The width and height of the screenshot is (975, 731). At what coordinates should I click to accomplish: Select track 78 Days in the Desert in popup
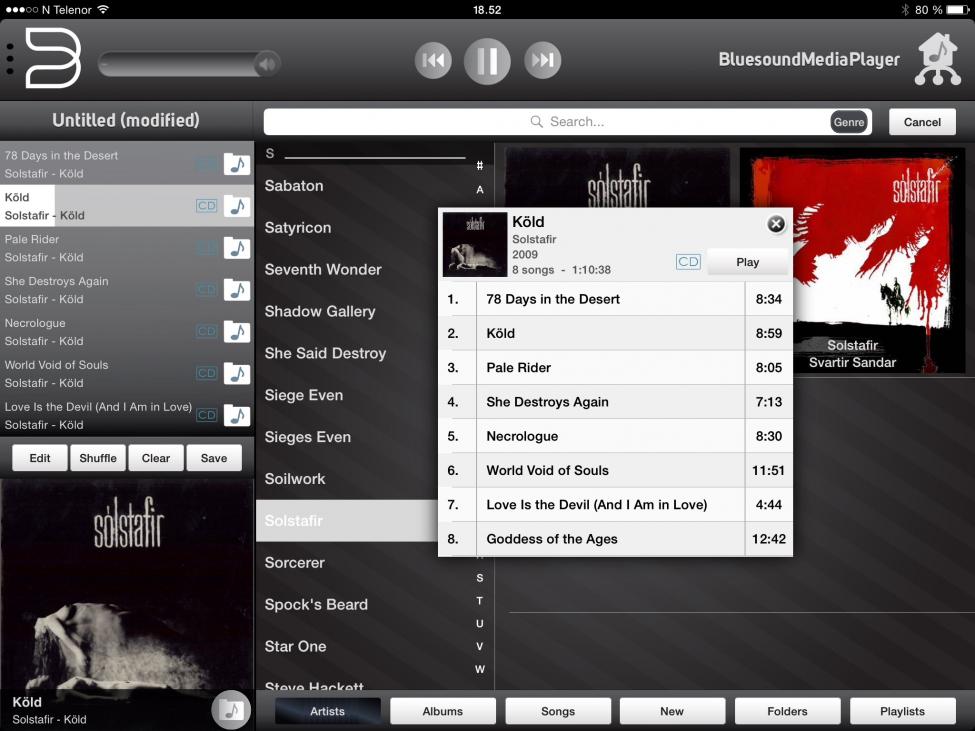point(616,299)
